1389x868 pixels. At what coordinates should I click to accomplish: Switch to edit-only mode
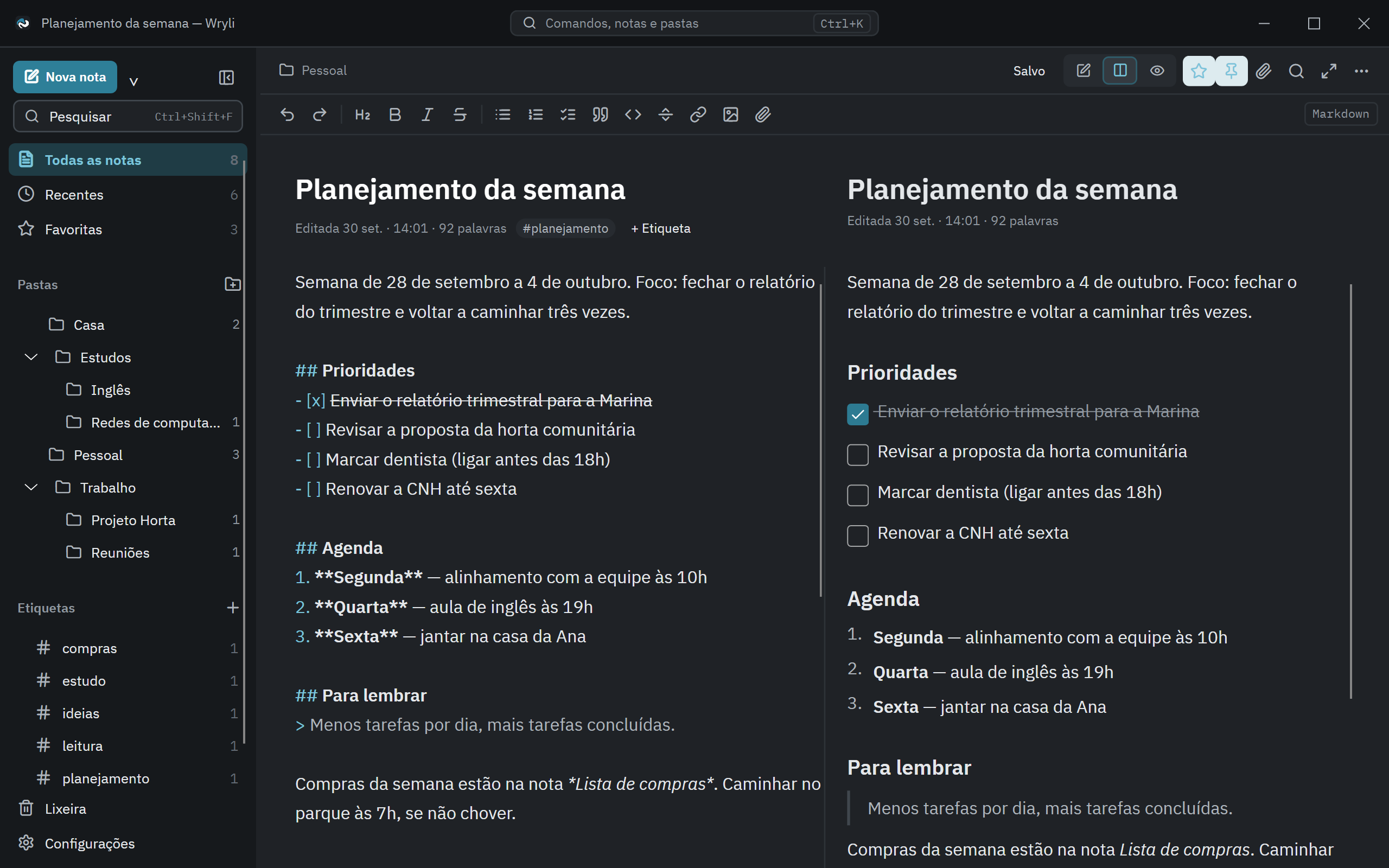[1084, 71]
